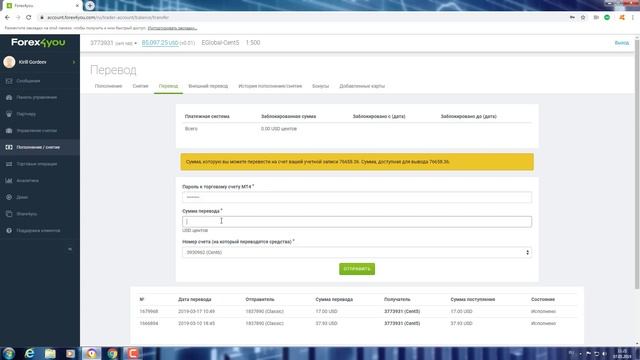Image resolution: width=640 pixels, height=360 pixels.
Task: Open the red Camtasia taskbar icon
Action: [x=133, y=353]
